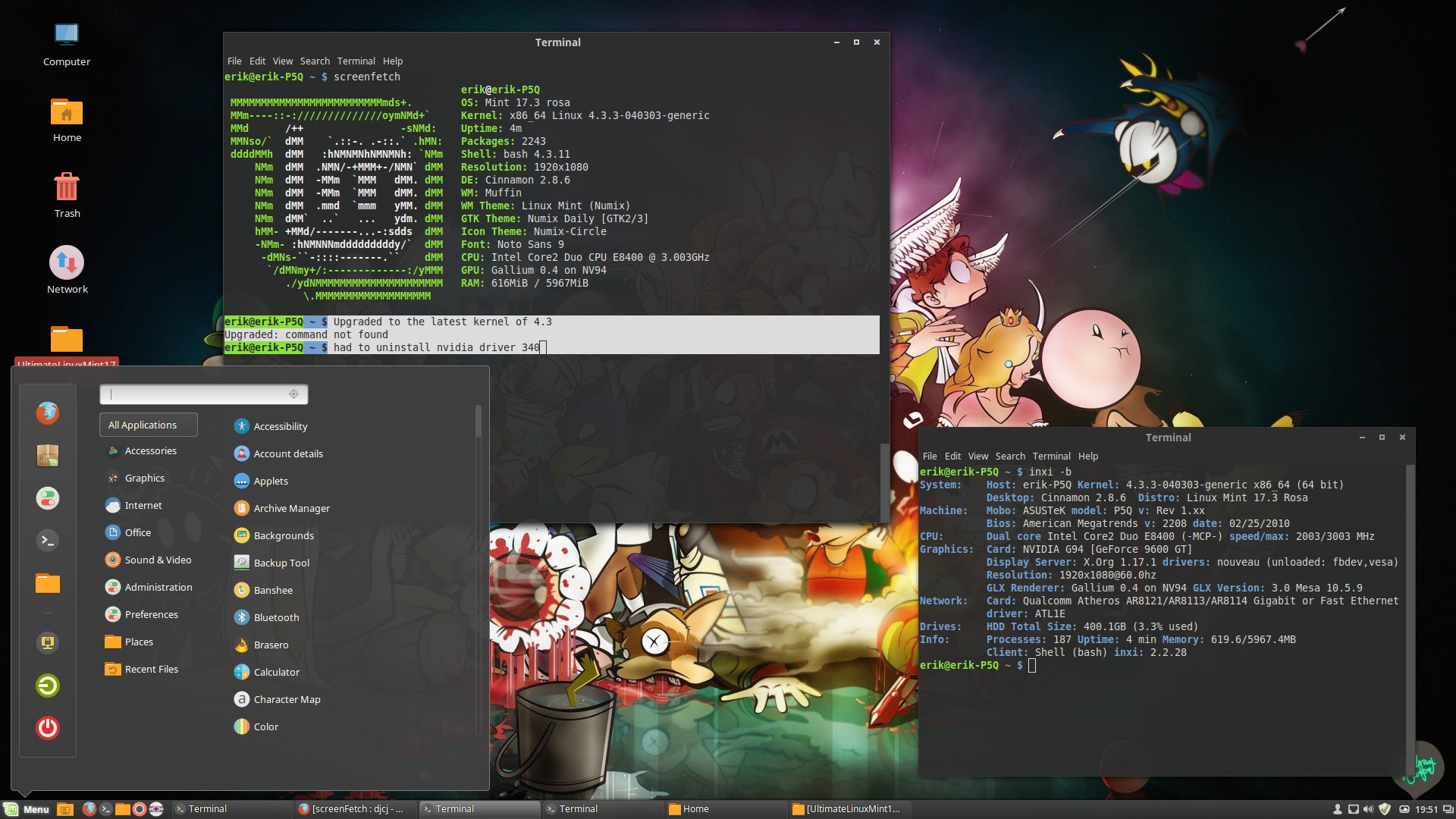Select the Graphics category

coord(149,479)
